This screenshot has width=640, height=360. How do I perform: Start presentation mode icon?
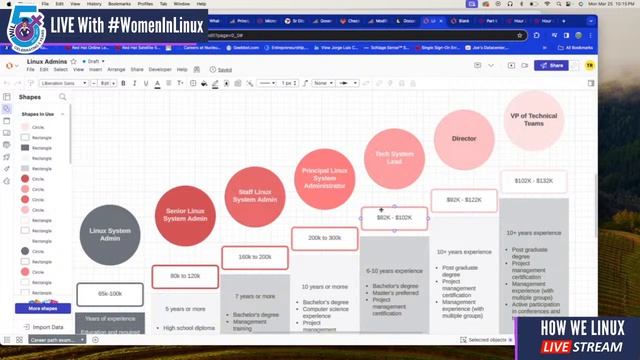pos(511,65)
